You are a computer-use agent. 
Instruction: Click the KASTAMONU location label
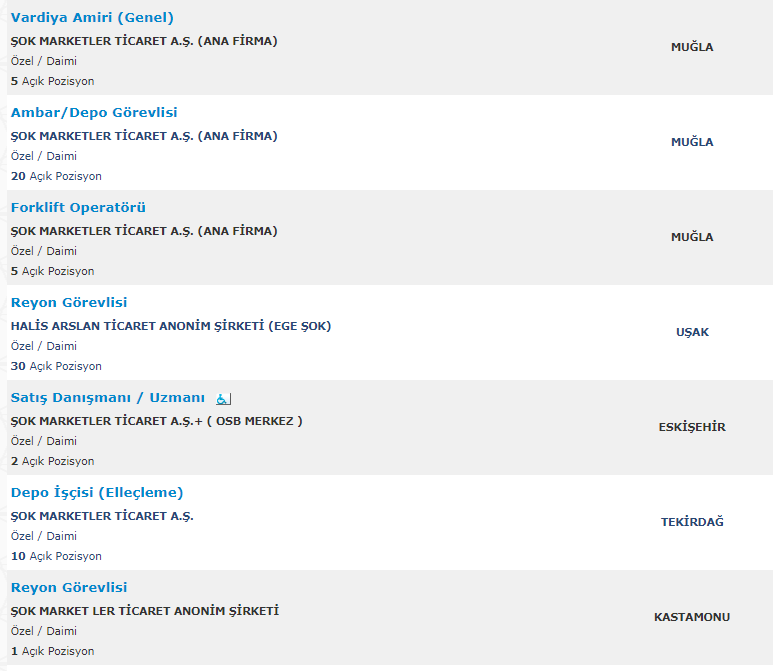pos(692,617)
